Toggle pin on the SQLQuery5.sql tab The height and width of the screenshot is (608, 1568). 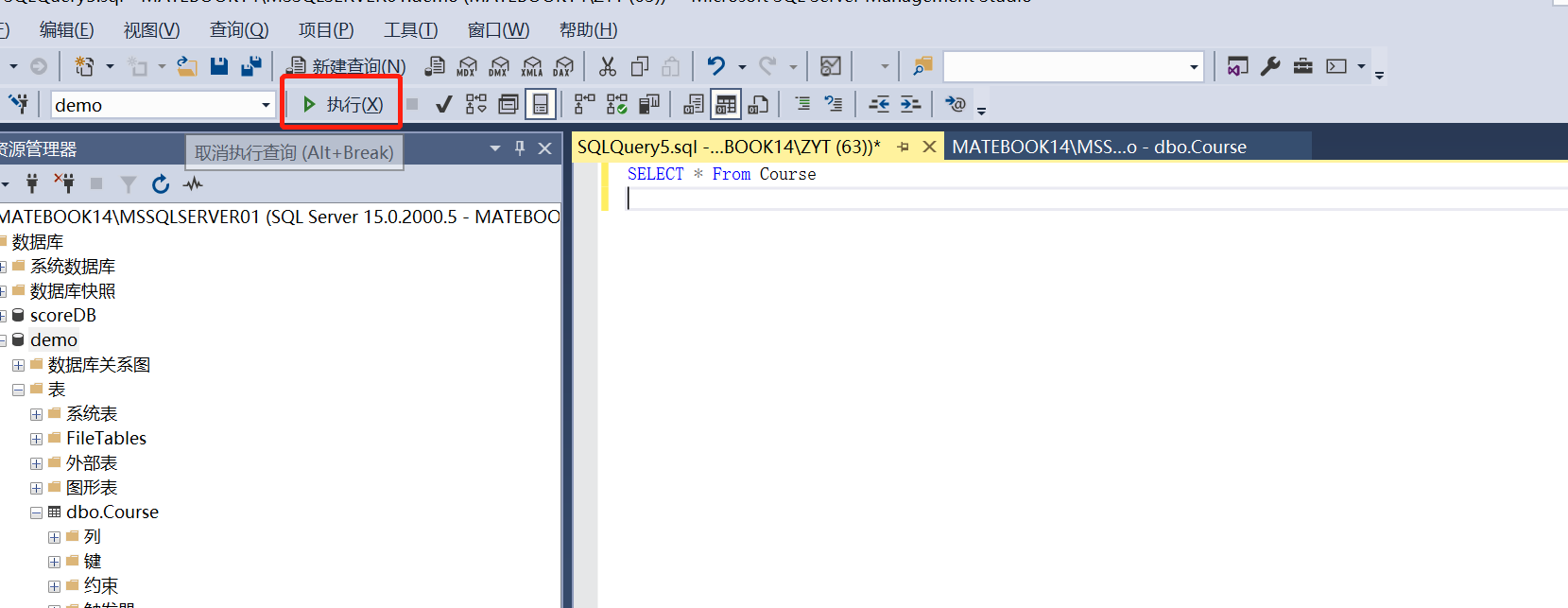[904, 147]
